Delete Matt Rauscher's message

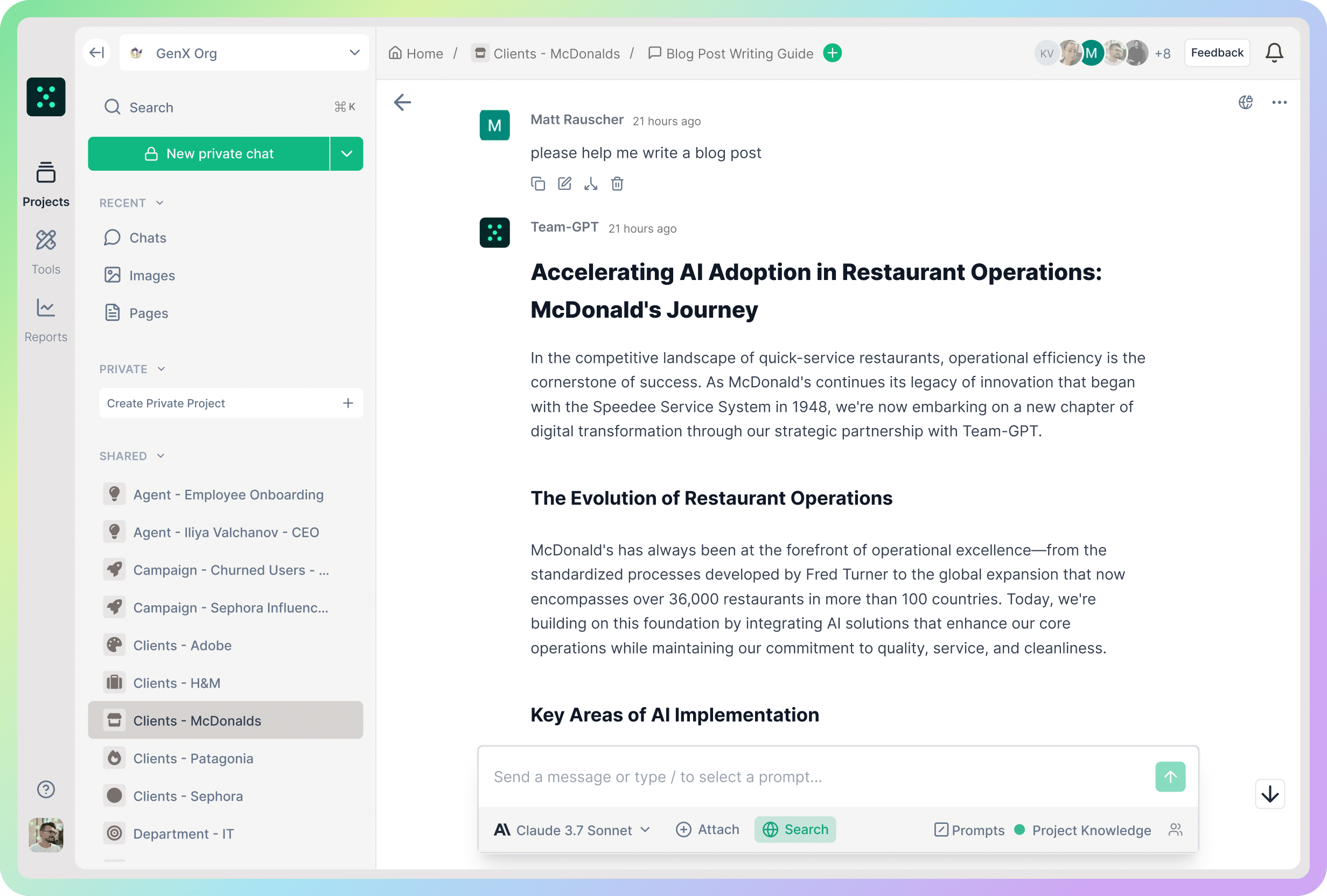tap(617, 184)
